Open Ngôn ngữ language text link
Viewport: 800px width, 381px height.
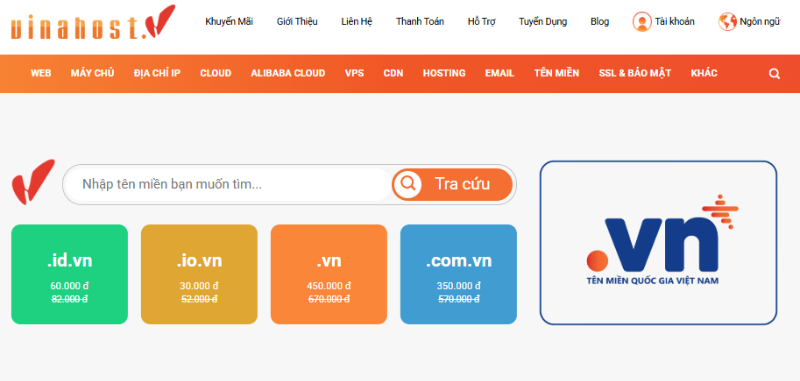click(760, 22)
